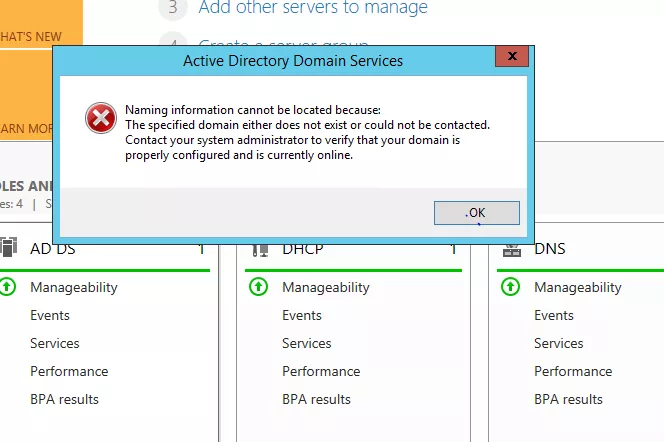Click the red error icon in dialog
Image resolution: width=664 pixels, height=442 pixels.
pos(101,118)
